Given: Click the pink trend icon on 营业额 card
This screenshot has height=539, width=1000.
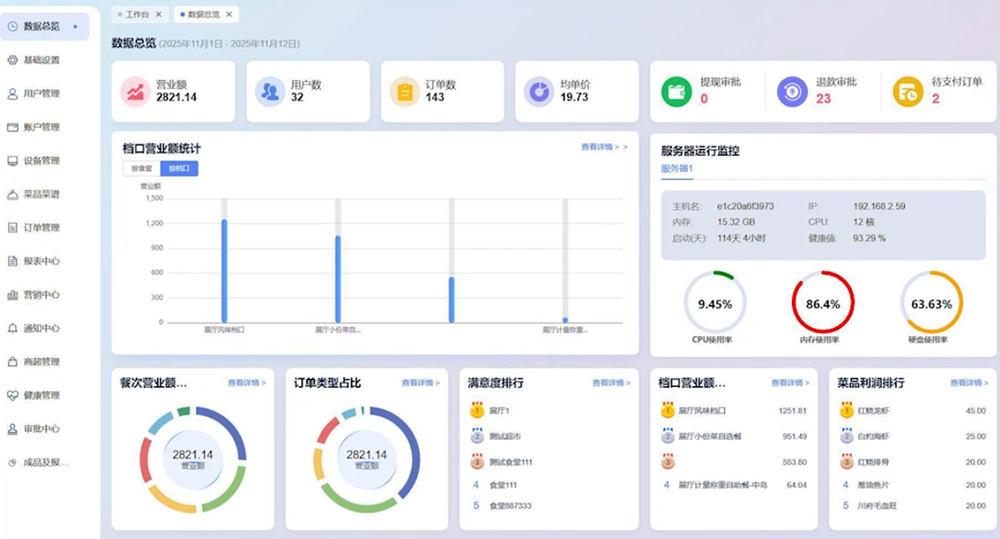Looking at the screenshot, I should click(135, 91).
